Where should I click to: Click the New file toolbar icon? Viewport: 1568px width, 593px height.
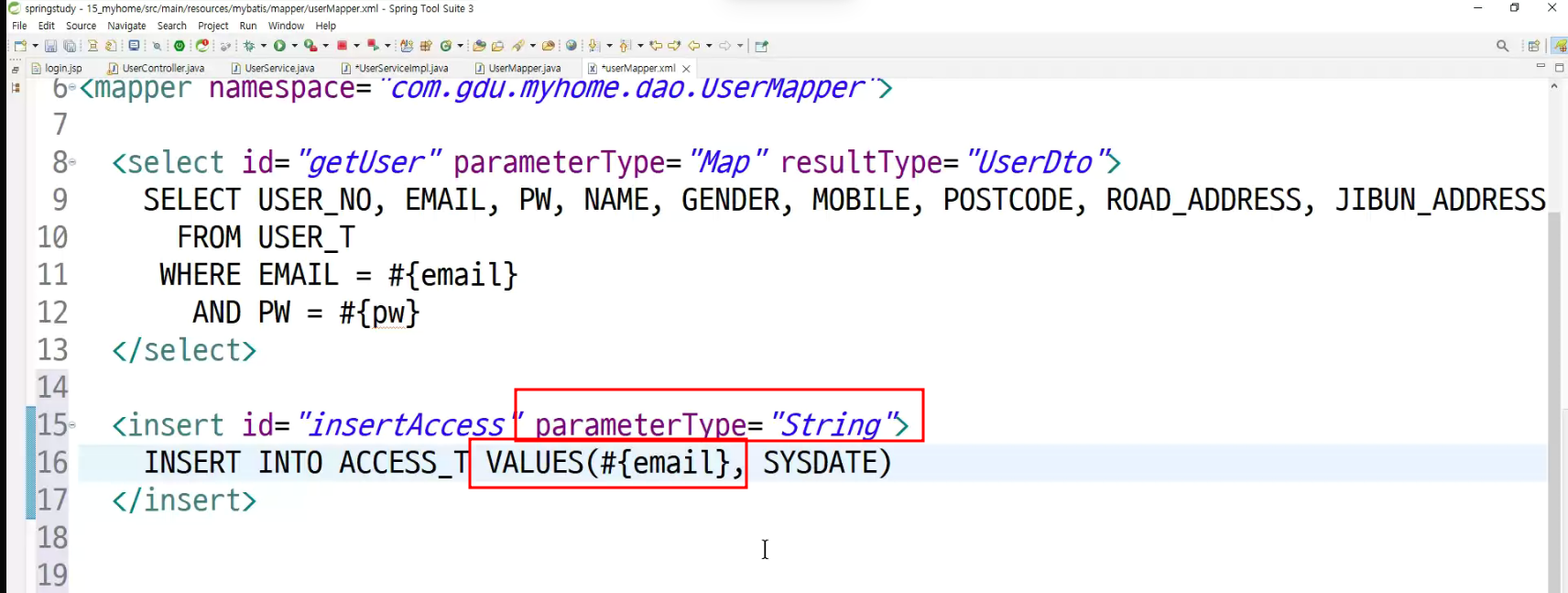20,46
